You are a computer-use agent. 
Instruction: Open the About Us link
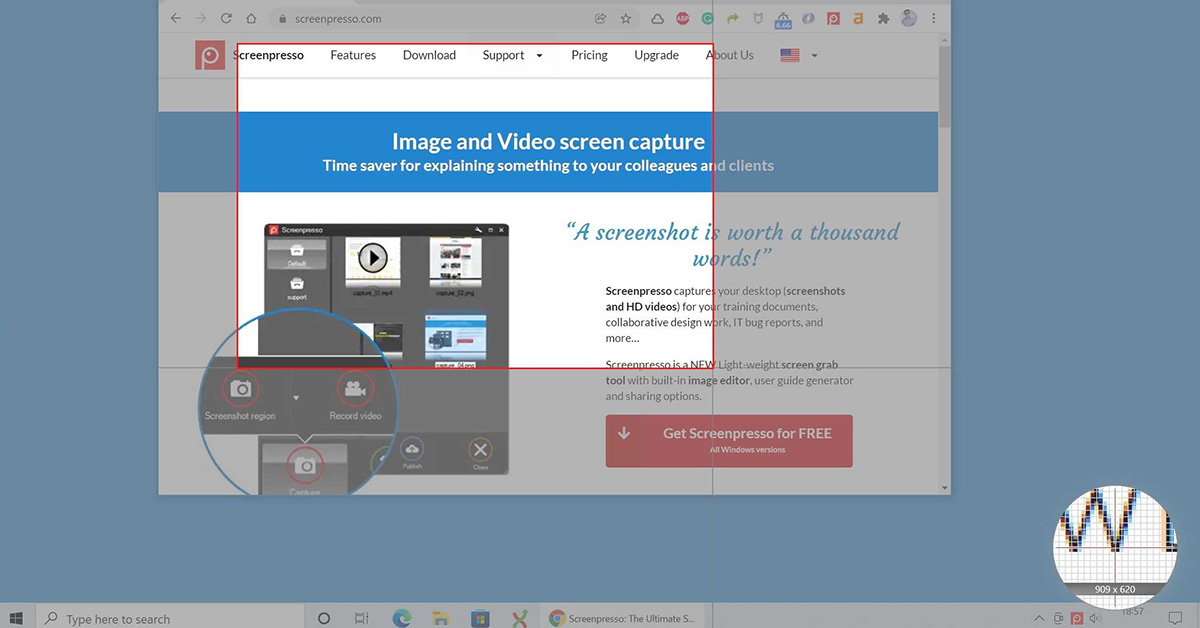[730, 55]
